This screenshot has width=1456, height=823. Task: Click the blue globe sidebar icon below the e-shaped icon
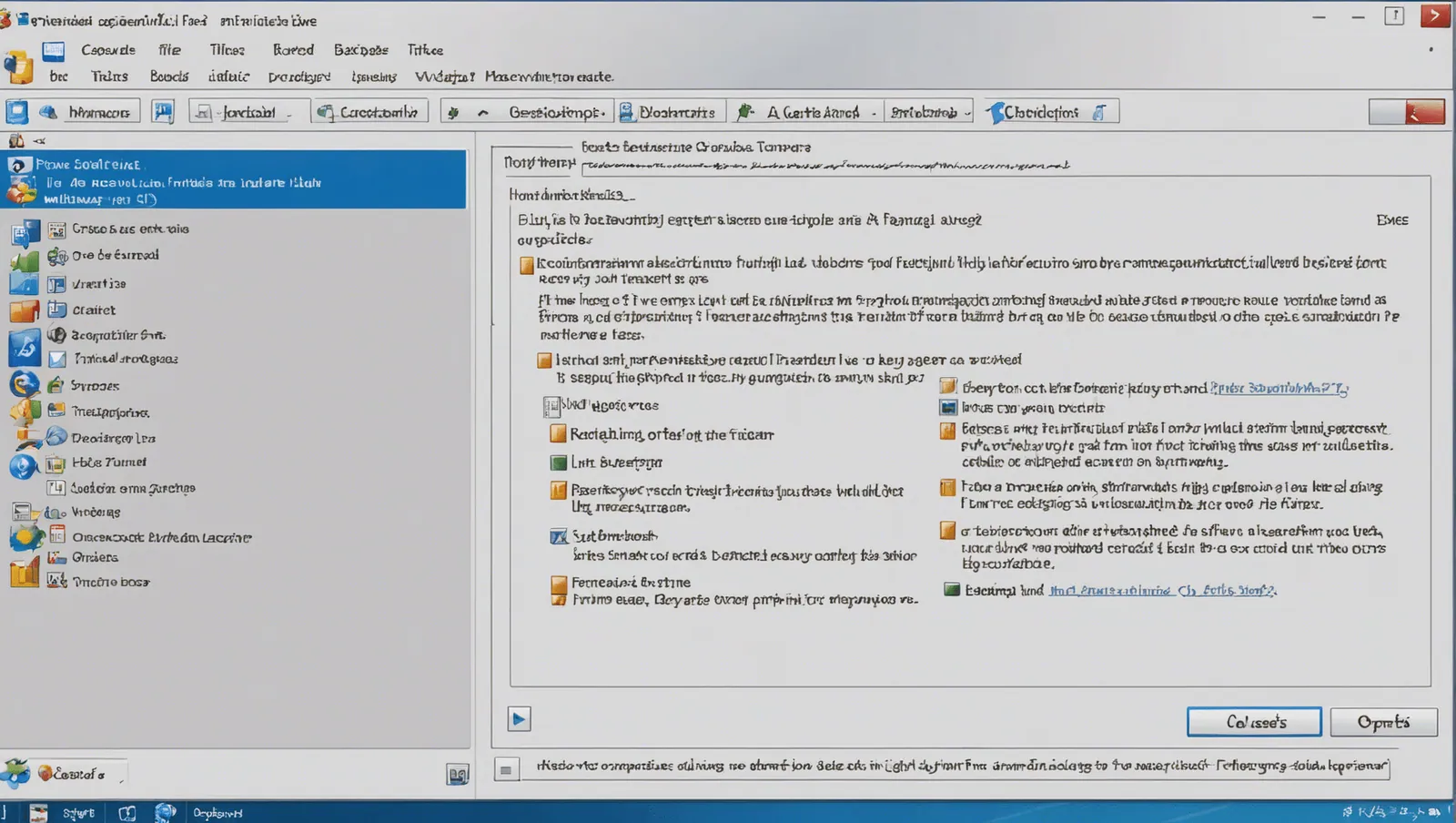[24, 466]
